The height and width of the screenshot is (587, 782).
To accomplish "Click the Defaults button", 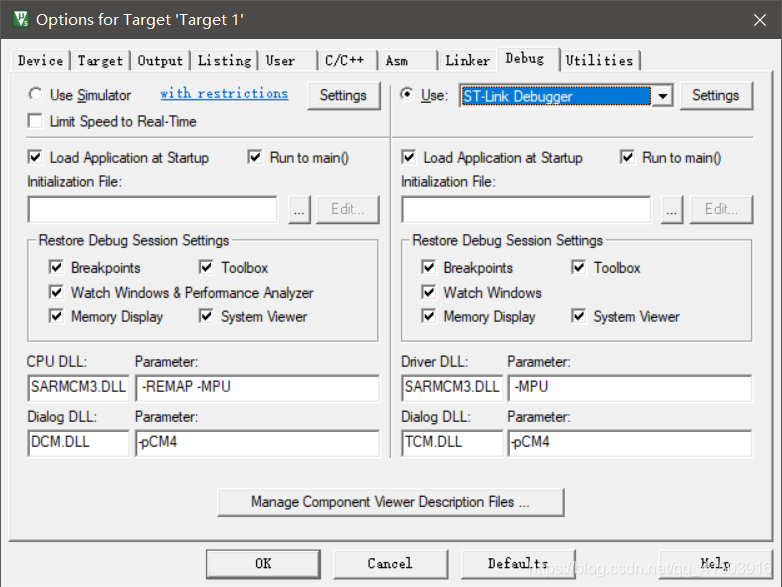I will [x=518, y=564].
